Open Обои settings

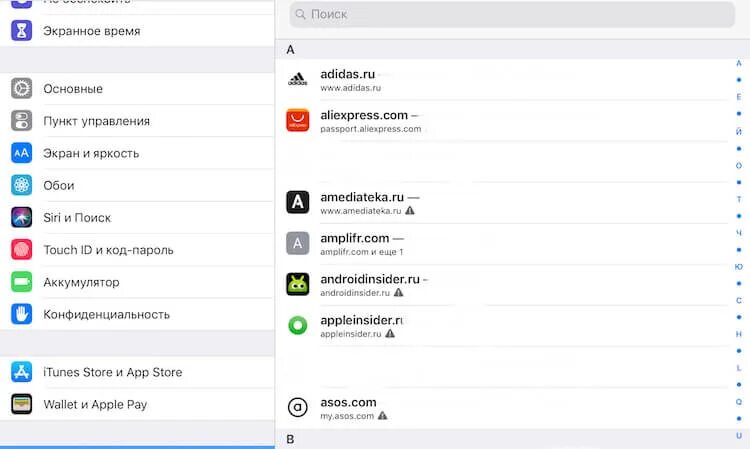point(137,185)
